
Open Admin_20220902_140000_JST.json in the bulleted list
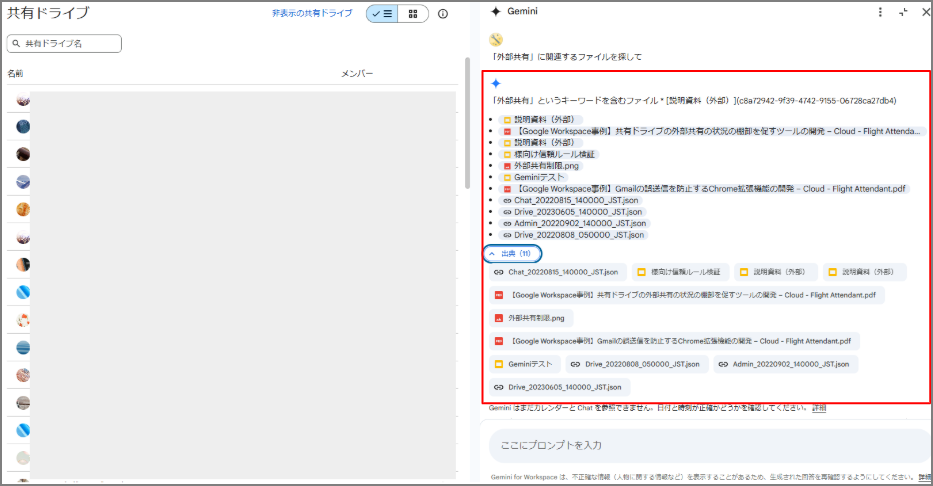click(x=574, y=224)
